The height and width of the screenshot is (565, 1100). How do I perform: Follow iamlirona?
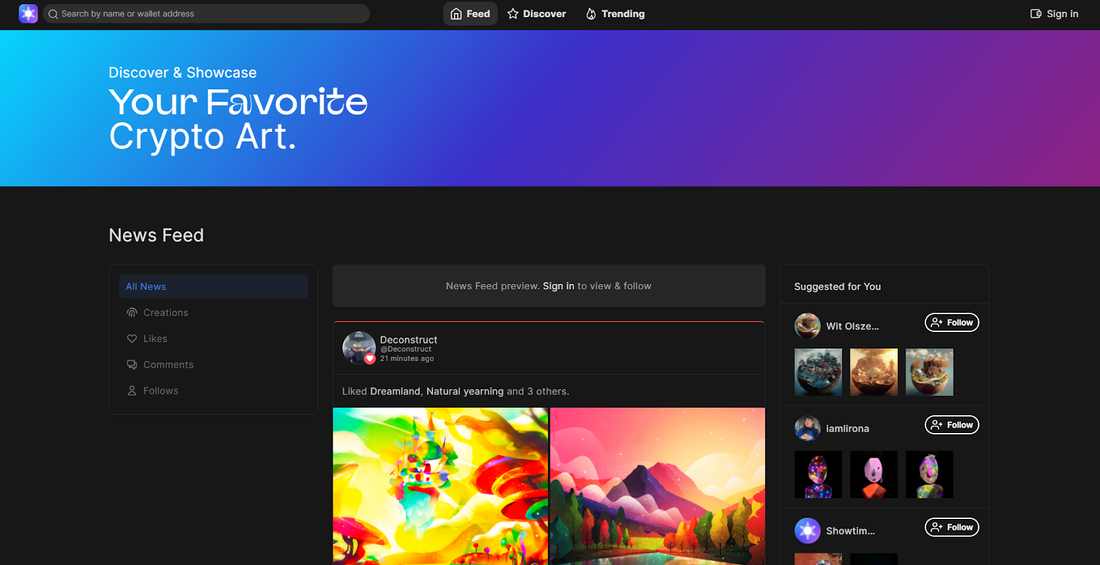[x=951, y=425]
